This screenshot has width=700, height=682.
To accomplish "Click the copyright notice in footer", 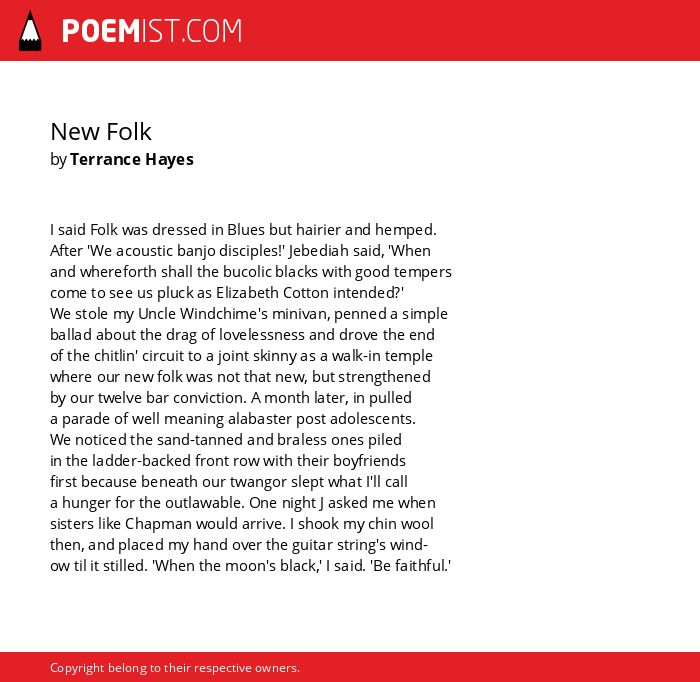I will click(175, 668).
